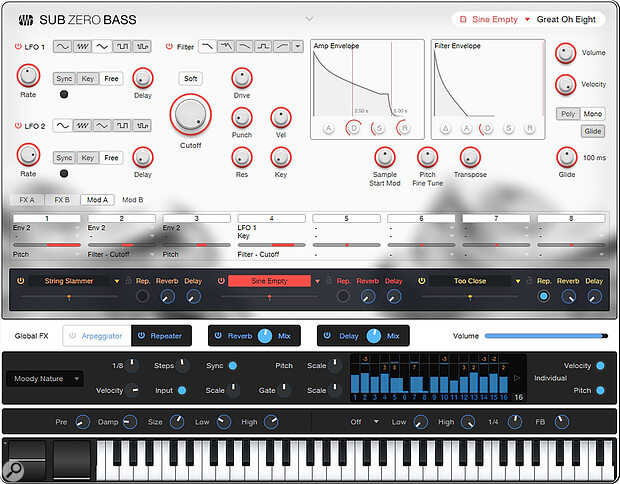This screenshot has width=620, height=484.
Task: Toggle repeater Input indicator
Action: pyautogui.click(x=182, y=390)
